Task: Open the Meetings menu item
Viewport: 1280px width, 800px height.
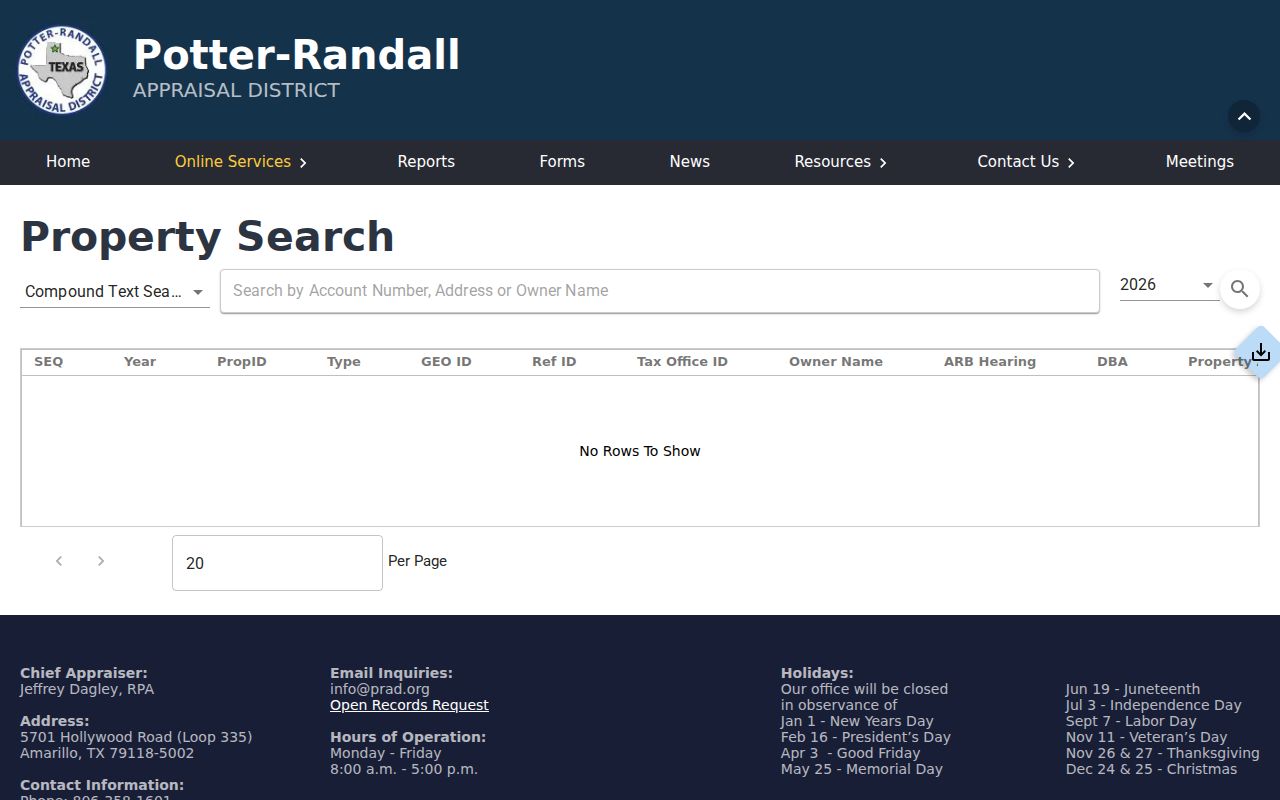Action: click(x=1199, y=162)
